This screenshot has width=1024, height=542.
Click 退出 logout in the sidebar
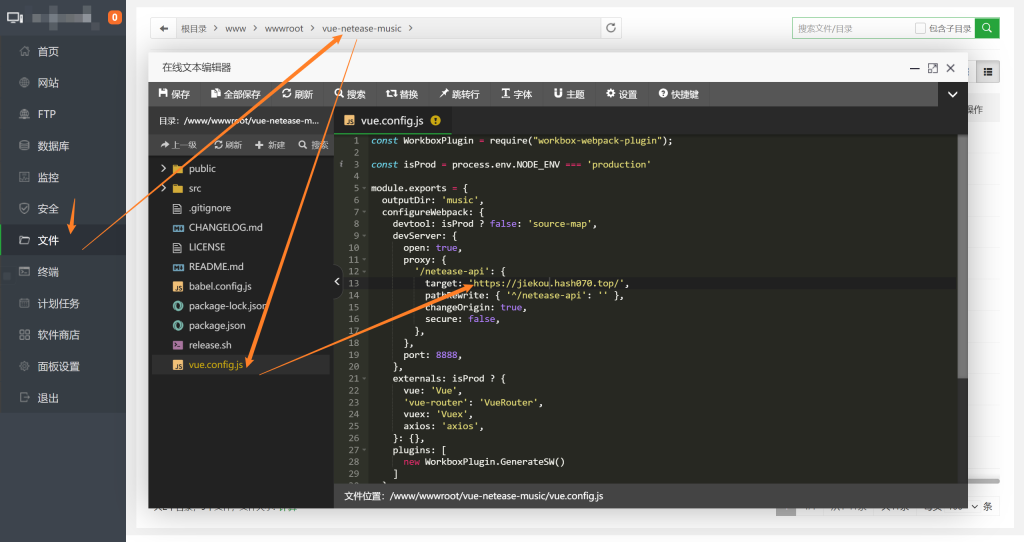click(x=47, y=398)
